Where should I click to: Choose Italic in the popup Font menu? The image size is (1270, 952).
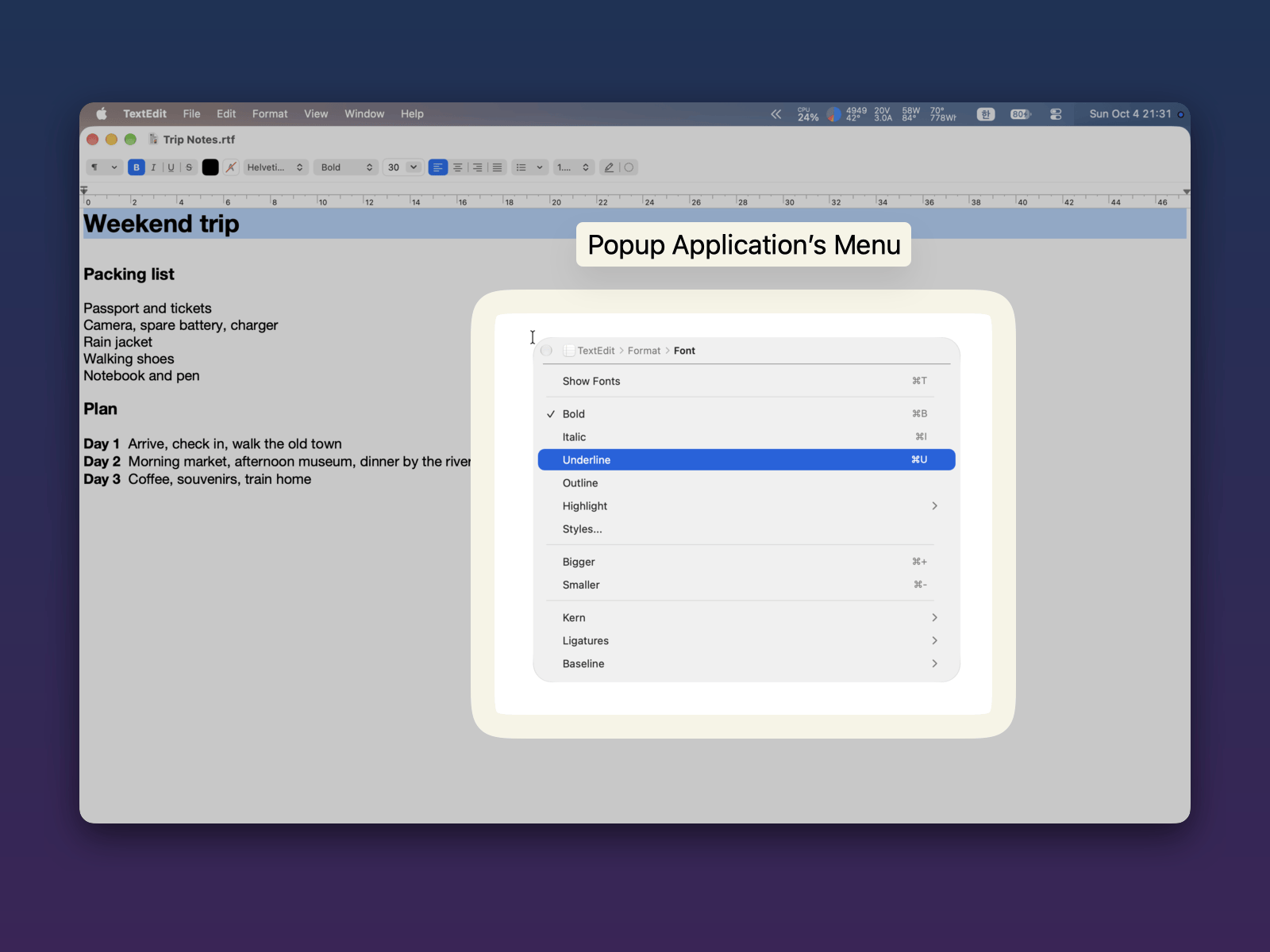click(746, 437)
